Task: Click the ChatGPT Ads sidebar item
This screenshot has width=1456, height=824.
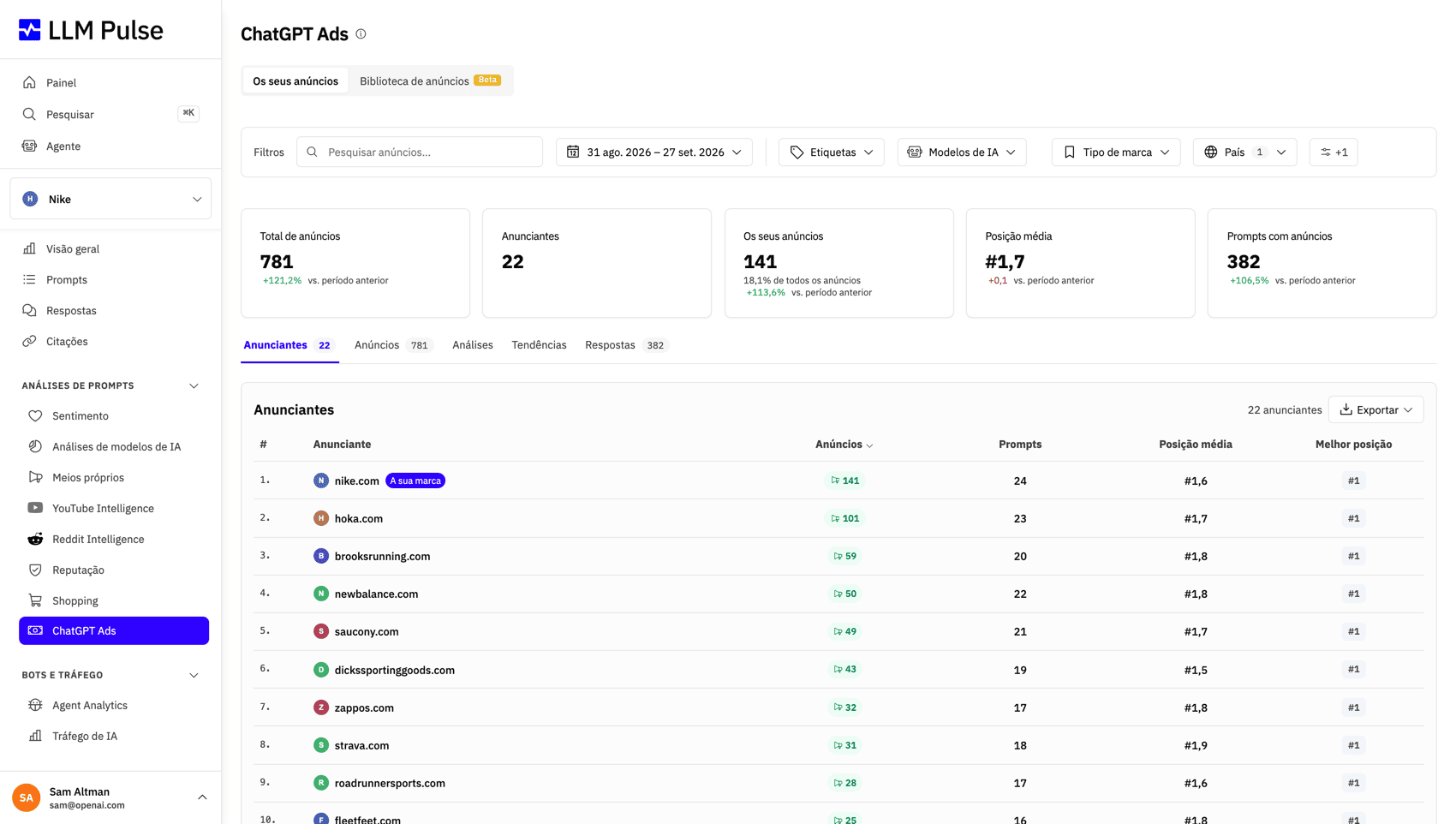Action: (x=114, y=630)
